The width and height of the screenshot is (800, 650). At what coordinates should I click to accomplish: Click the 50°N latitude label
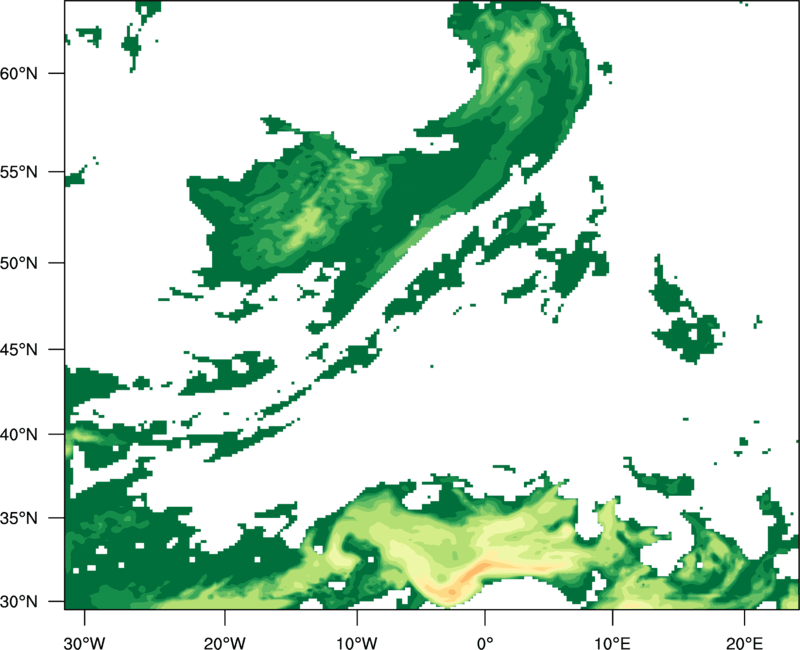tap(19, 263)
